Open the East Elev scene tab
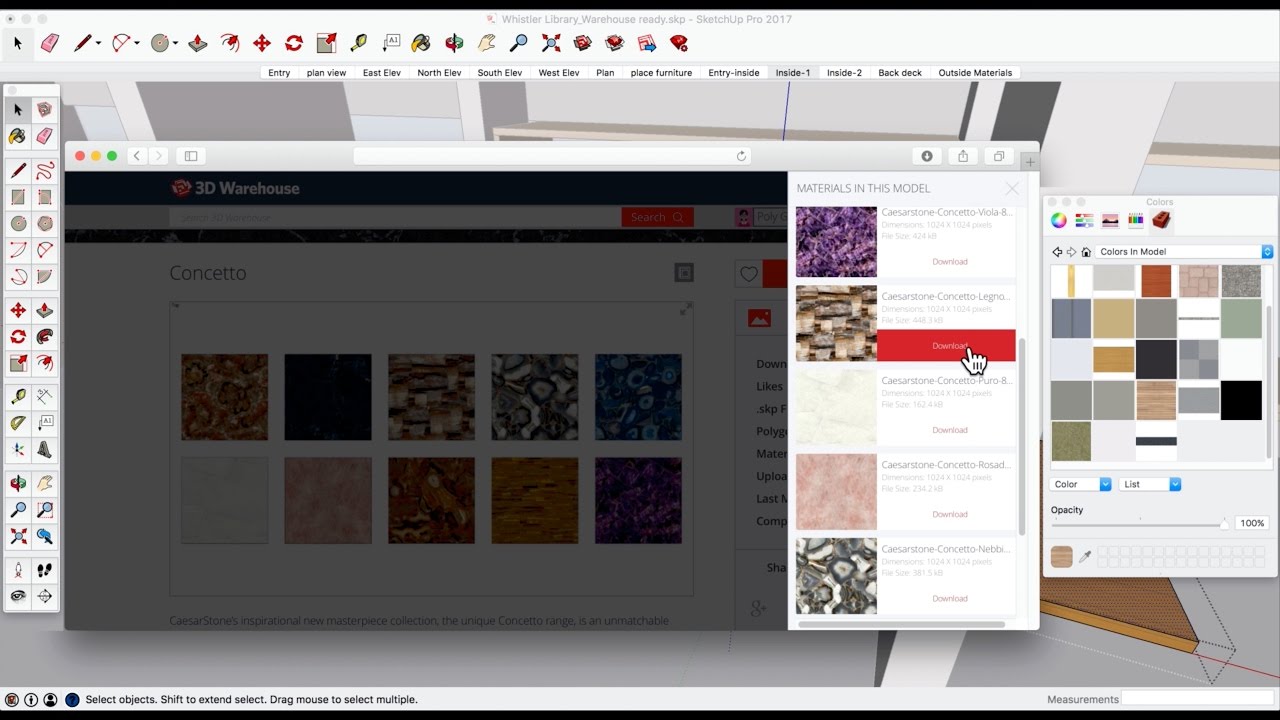Image resolution: width=1280 pixels, height=720 pixels. coord(382,73)
